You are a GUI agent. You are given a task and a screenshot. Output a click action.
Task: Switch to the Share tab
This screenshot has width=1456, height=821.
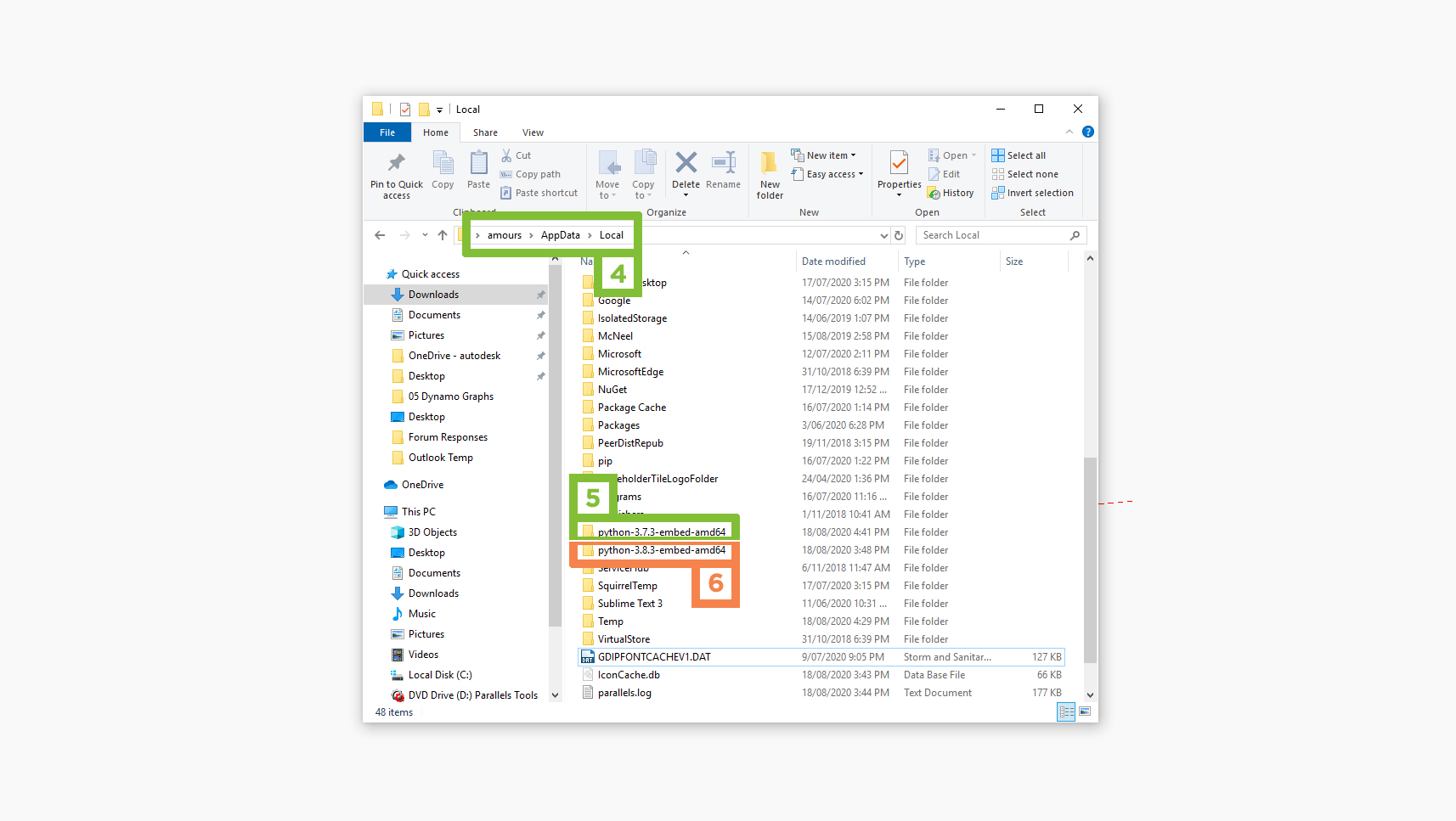pos(485,132)
